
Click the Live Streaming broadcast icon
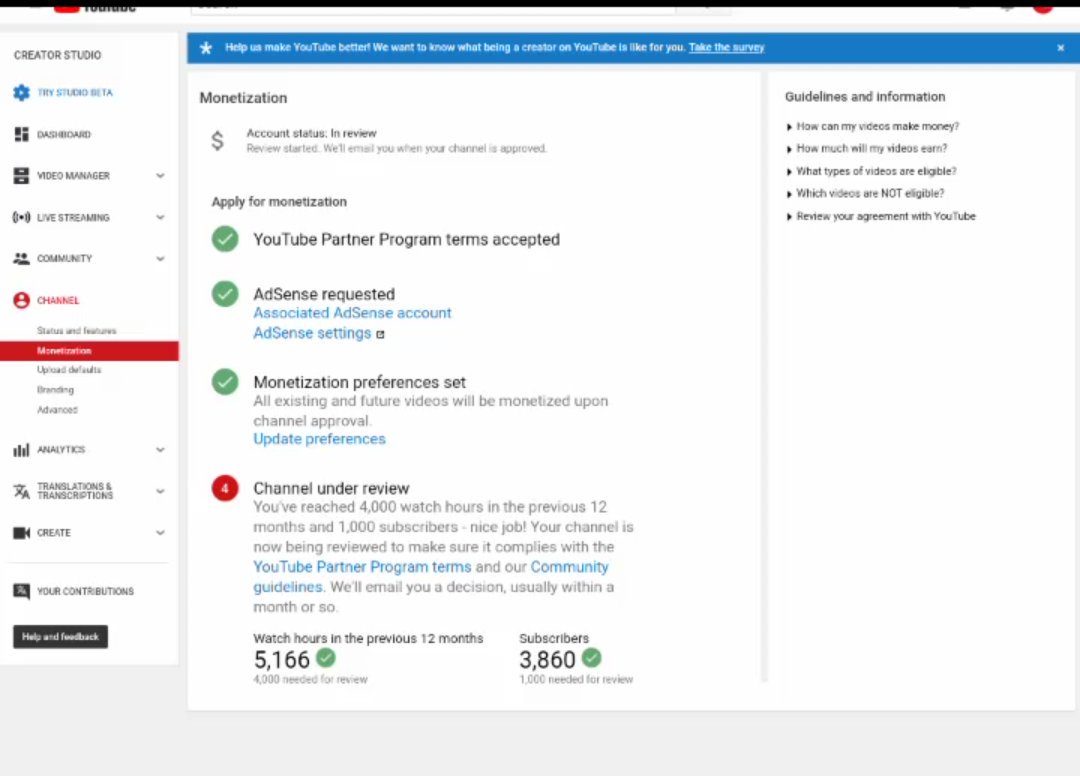tap(21, 218)
